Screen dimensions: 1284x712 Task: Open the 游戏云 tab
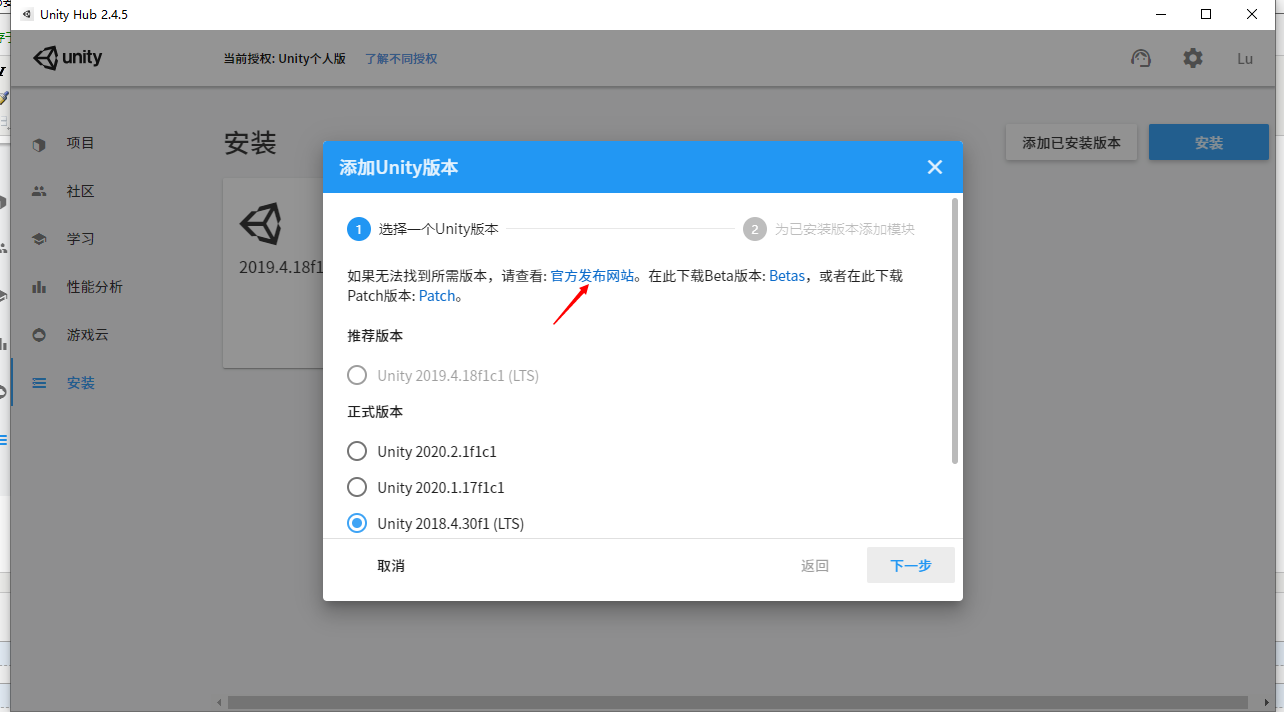click(x=88, y=335)
